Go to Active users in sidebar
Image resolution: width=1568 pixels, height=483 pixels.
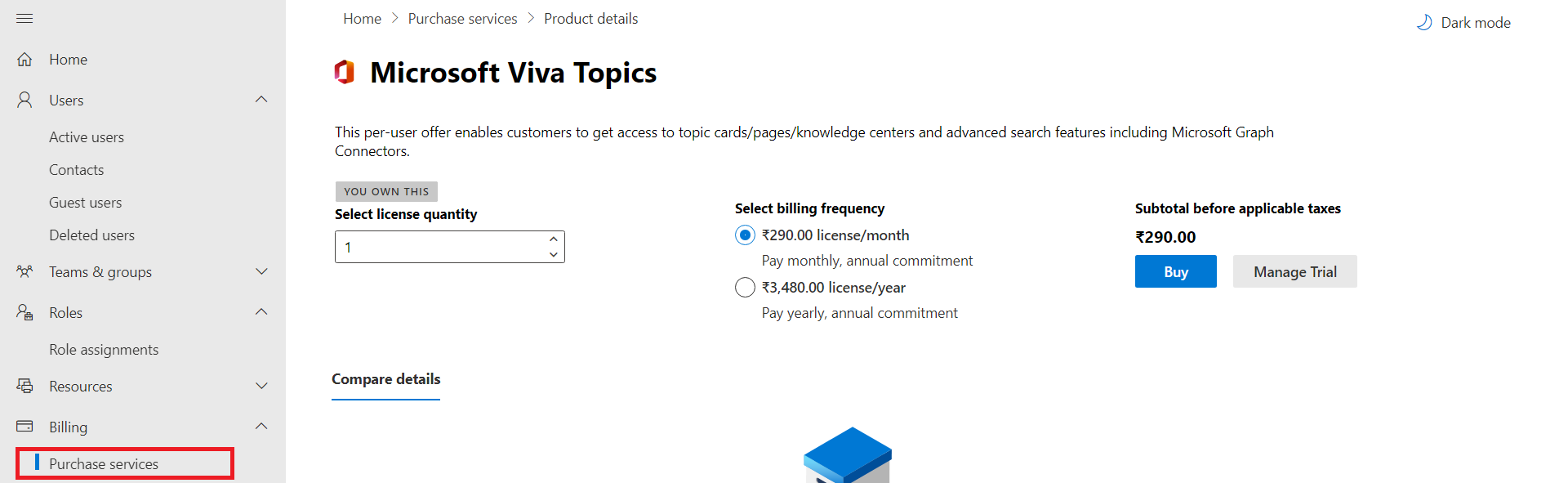(x=87, y=137)
